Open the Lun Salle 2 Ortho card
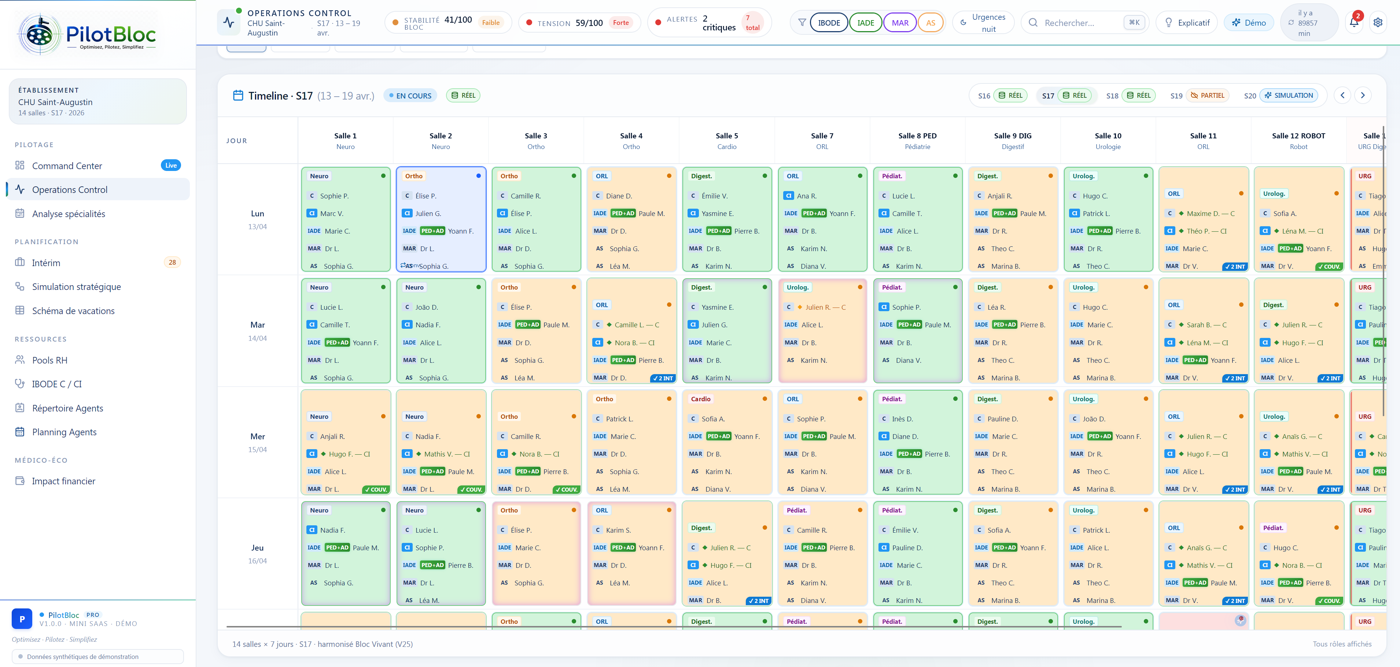Screen dimensions: 1400x667 (441, 219)
